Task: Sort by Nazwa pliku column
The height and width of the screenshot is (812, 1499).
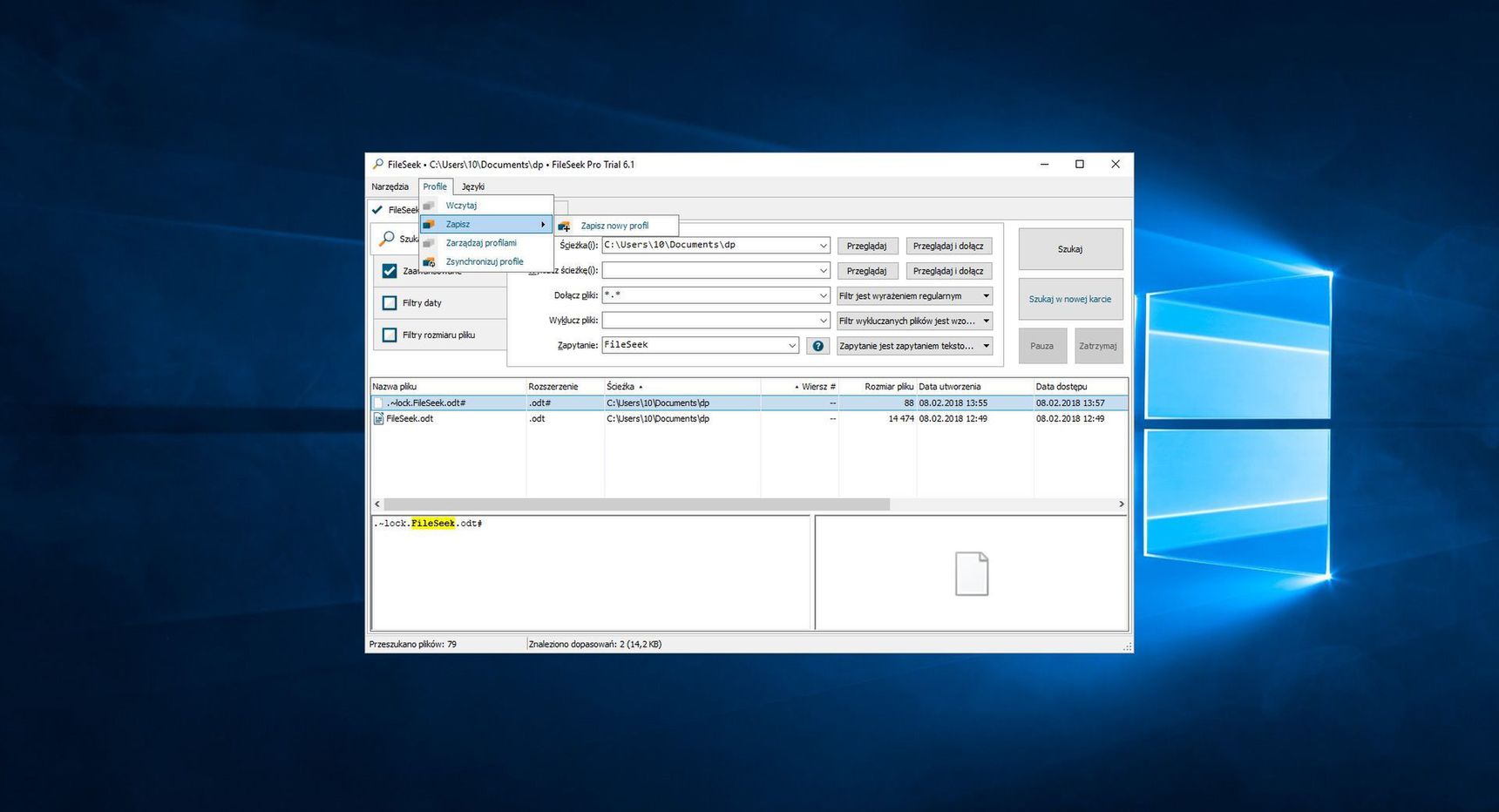Action: pyautogui.click(x=448, y=386)
